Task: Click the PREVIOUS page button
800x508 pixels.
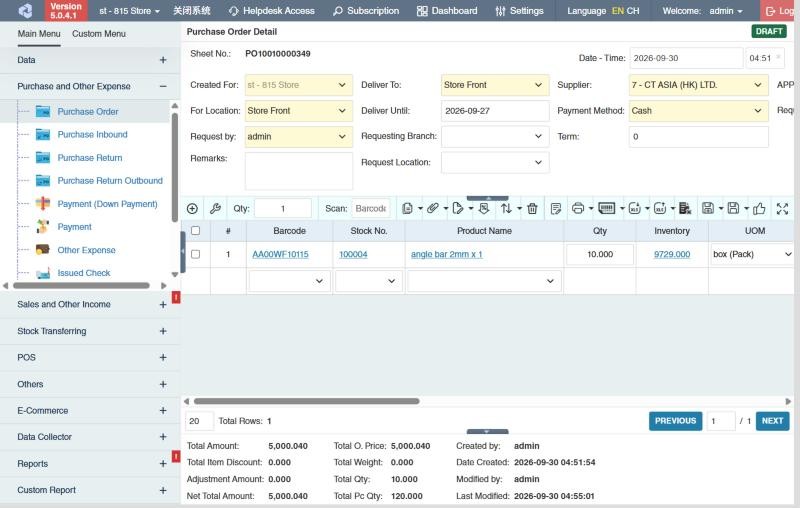Action: 675,421
